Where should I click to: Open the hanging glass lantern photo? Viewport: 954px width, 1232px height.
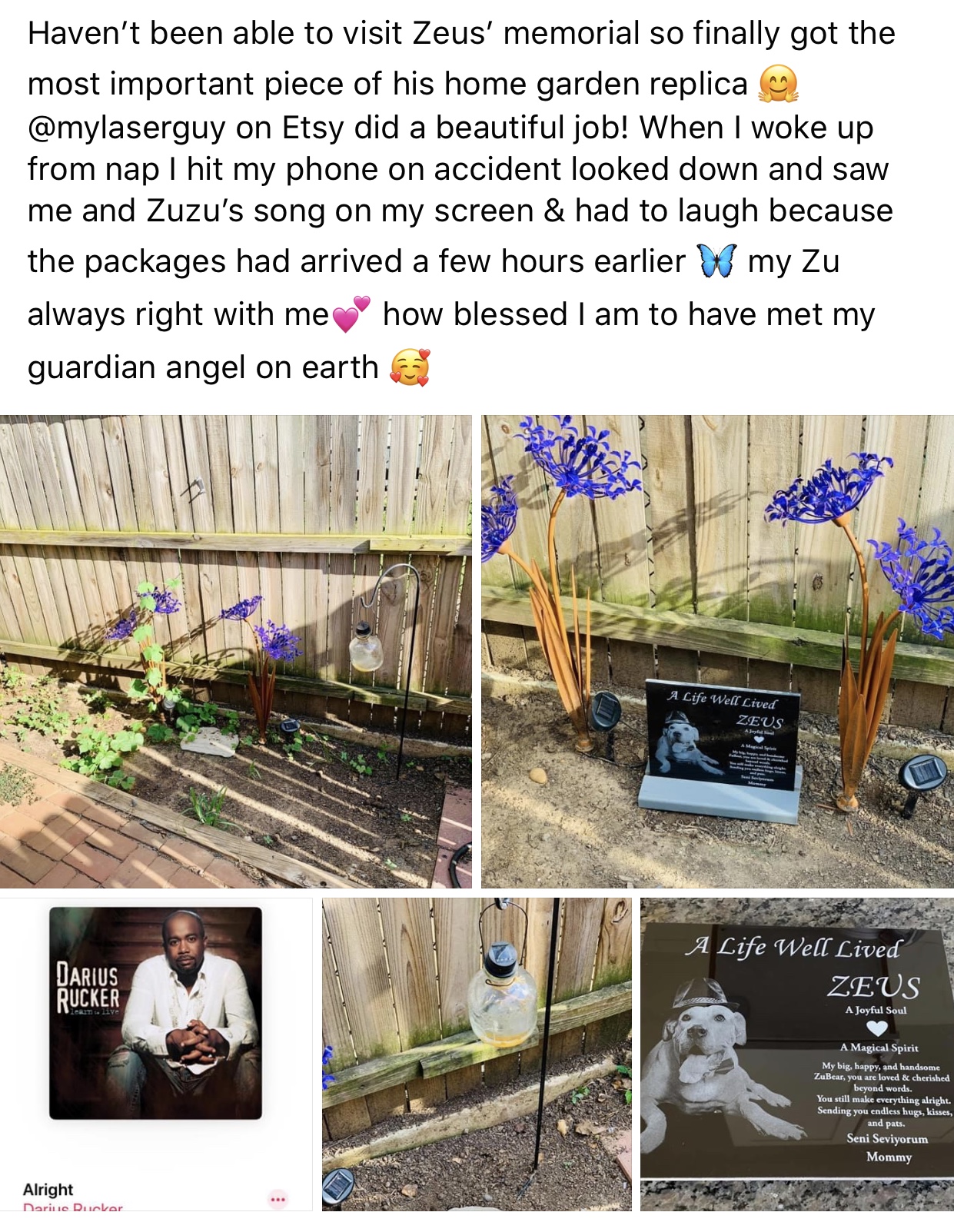tap(477, 1054)
